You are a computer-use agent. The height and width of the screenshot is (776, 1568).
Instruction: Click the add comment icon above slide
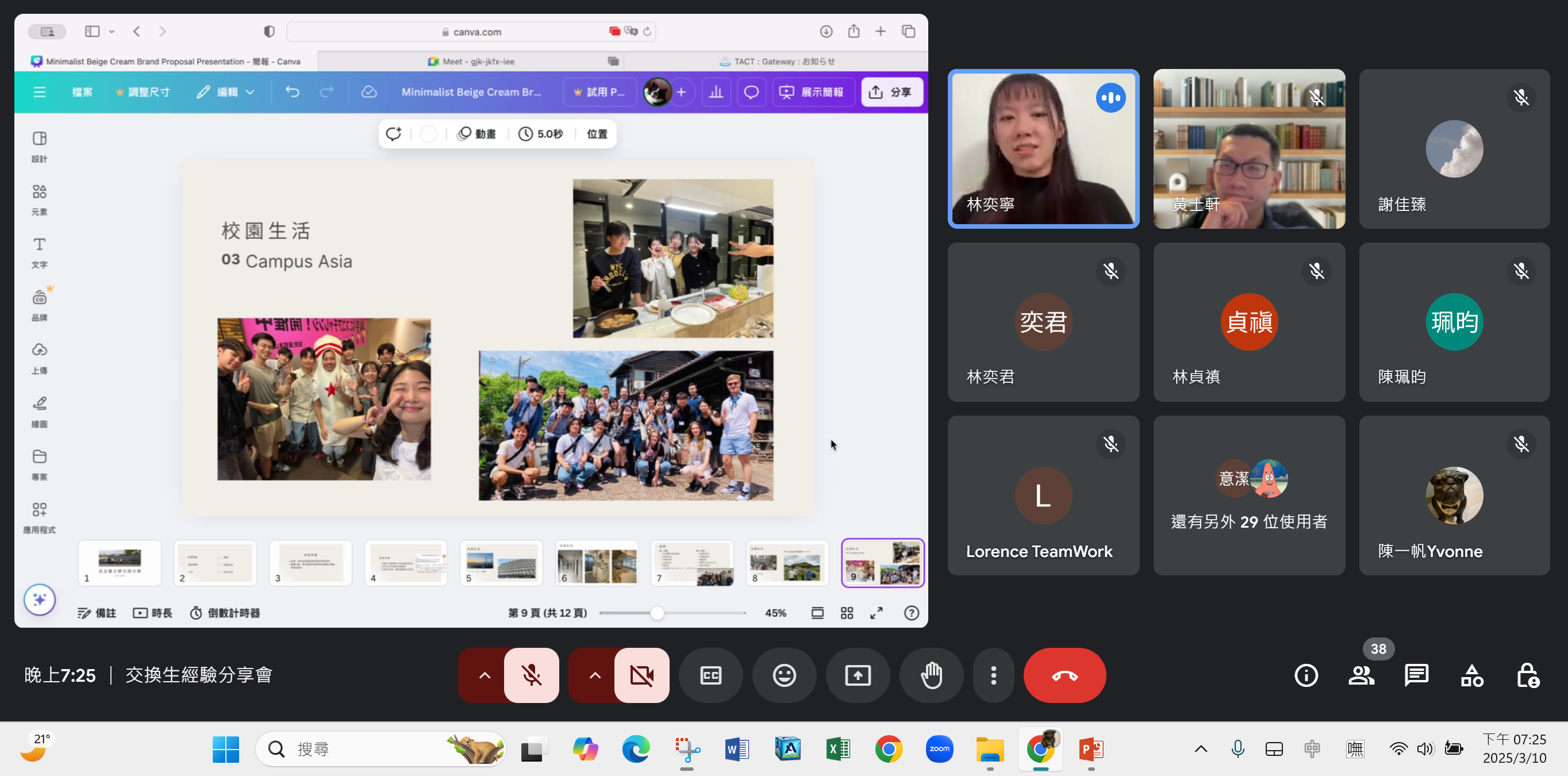394,134
